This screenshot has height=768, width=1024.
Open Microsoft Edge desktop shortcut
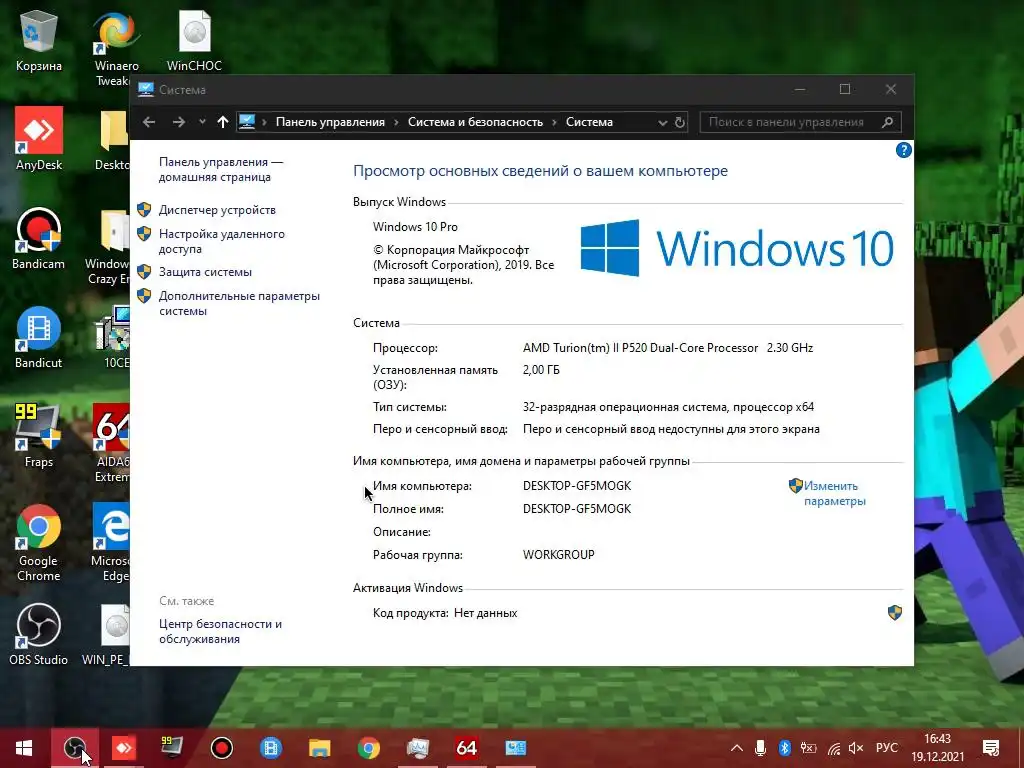click(x=112, y=542)
